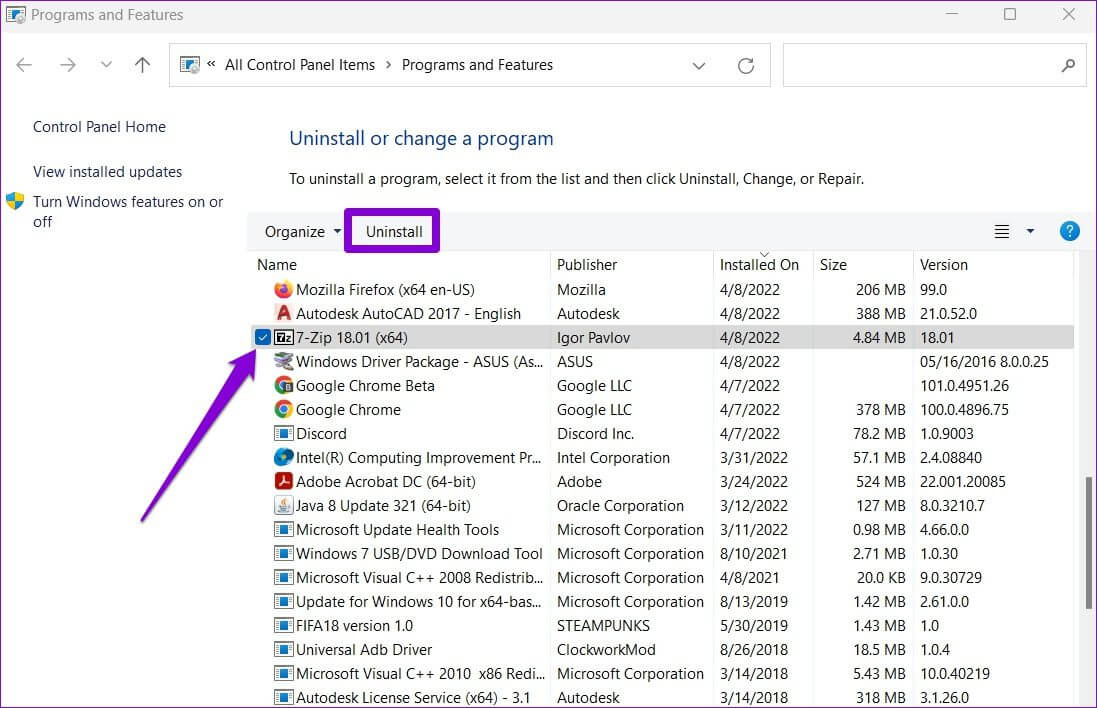Click the Microsoft Visual C++ 2008 Redistributable icon
The image size is (1097, 708).
click(283, 578)
